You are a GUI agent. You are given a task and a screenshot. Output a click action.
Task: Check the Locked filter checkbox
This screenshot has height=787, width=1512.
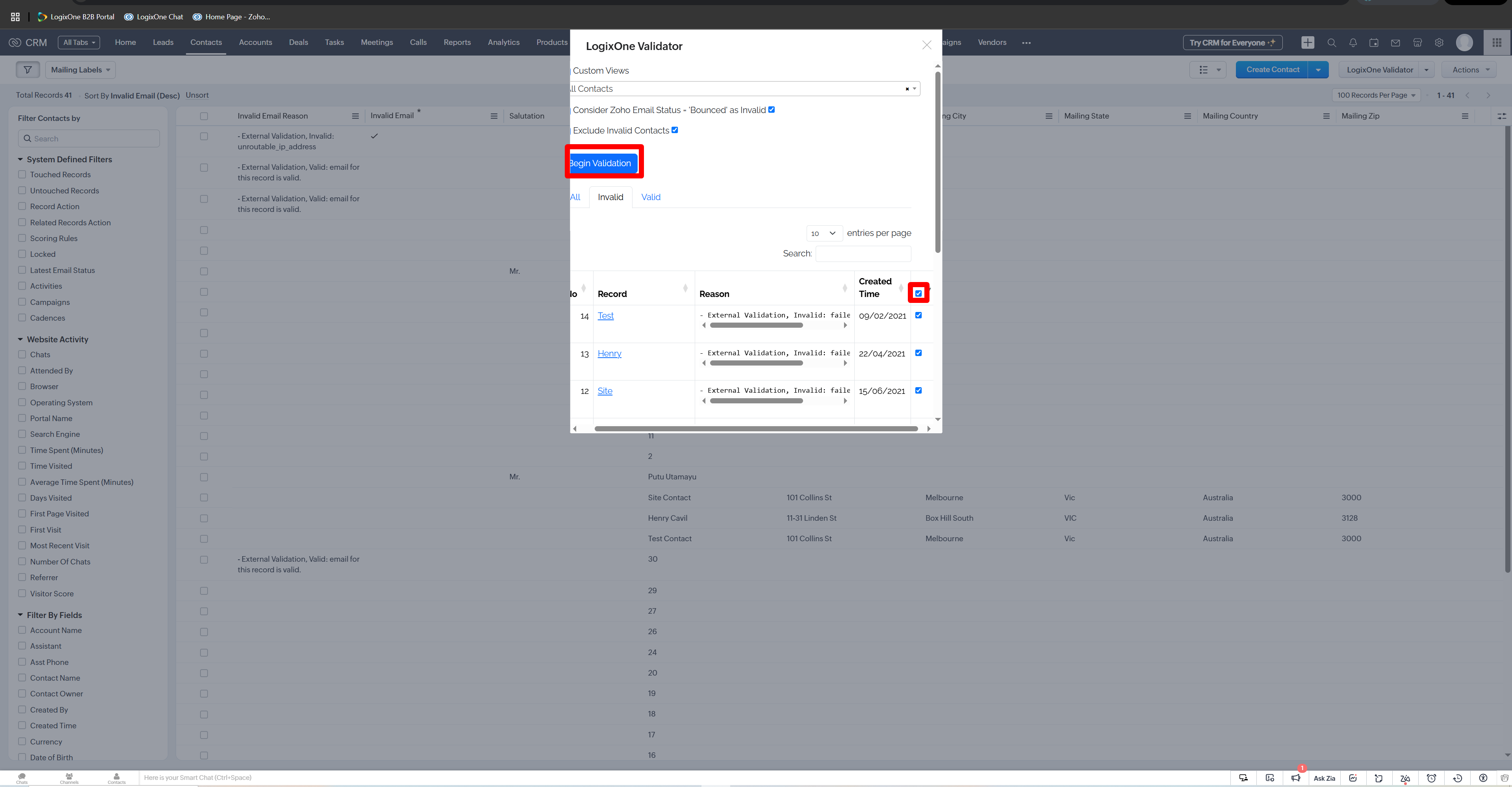point(22,254)
